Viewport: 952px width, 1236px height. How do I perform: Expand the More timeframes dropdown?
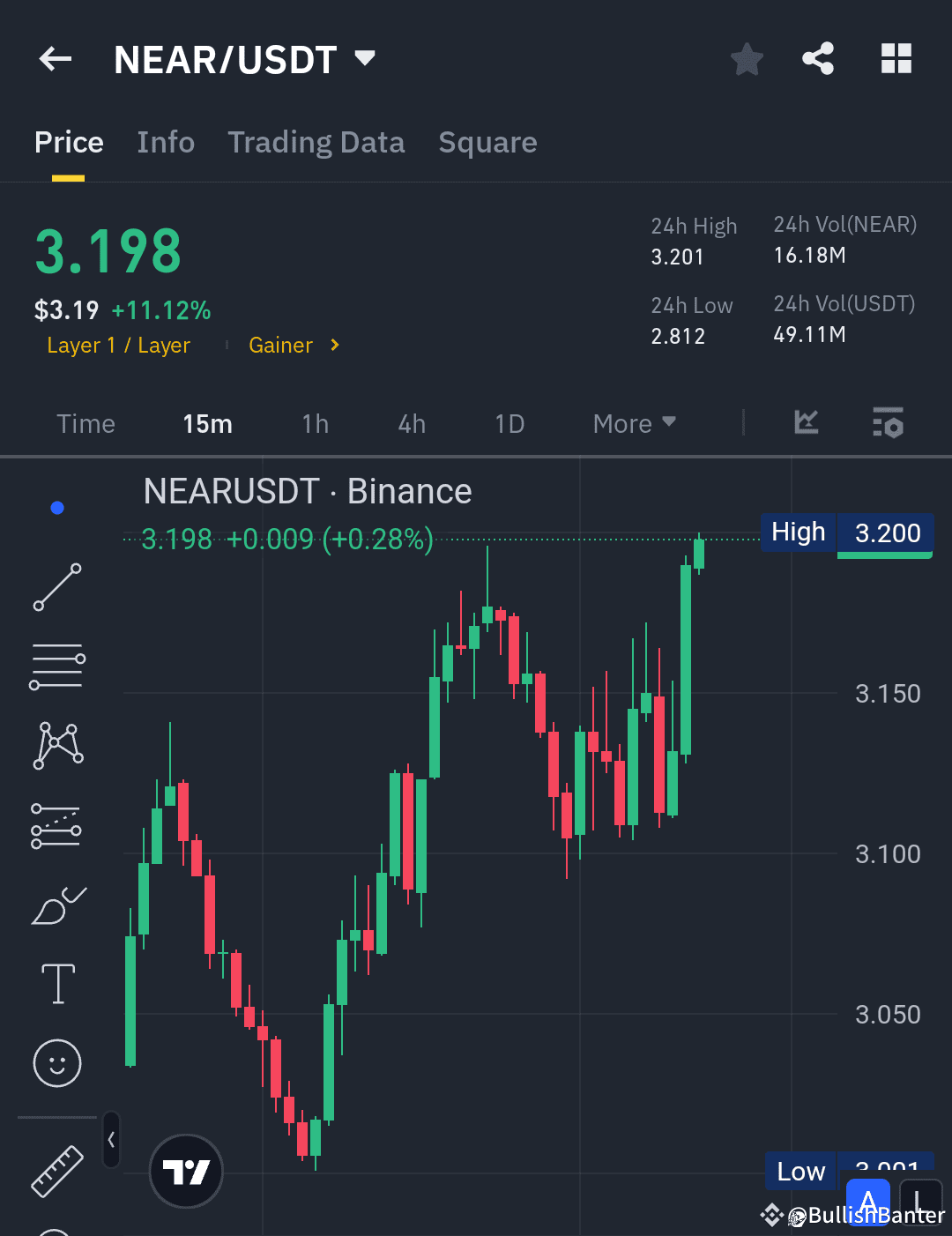click(632, 423)
